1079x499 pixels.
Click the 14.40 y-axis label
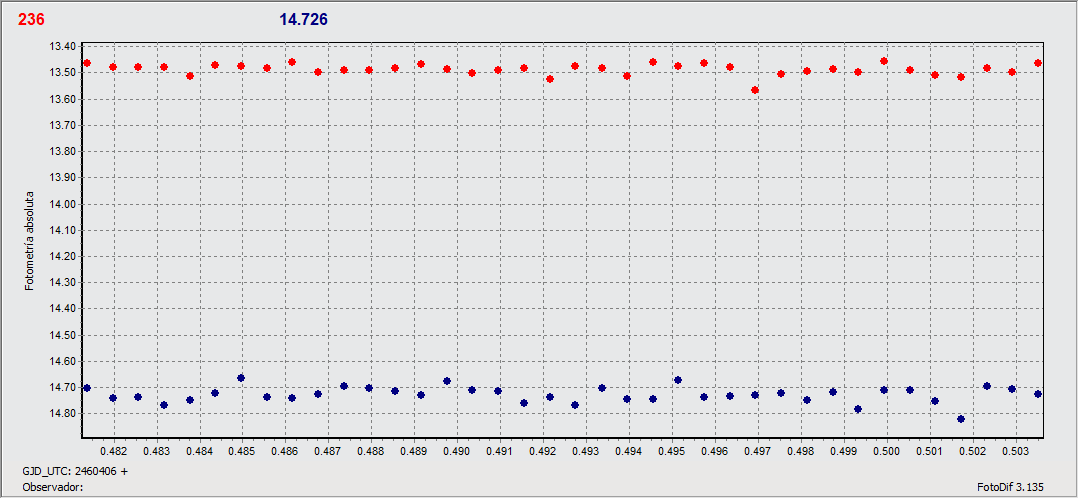click(63, 308)
